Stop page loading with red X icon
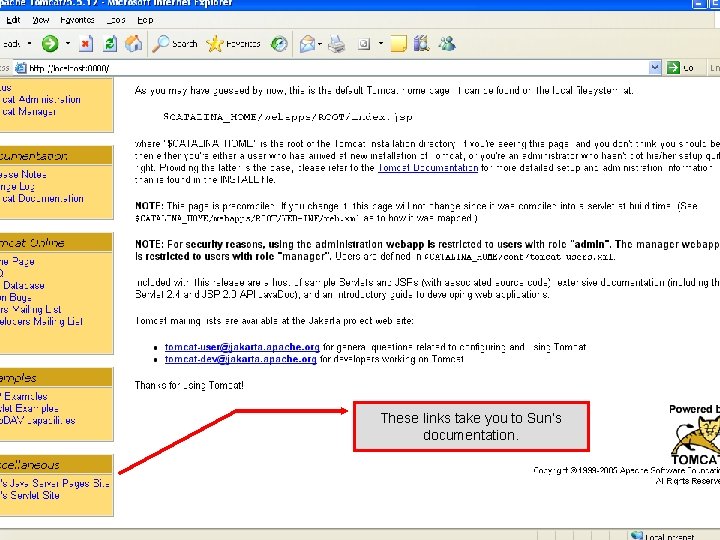Screen dimensions: 720x540 85,44
